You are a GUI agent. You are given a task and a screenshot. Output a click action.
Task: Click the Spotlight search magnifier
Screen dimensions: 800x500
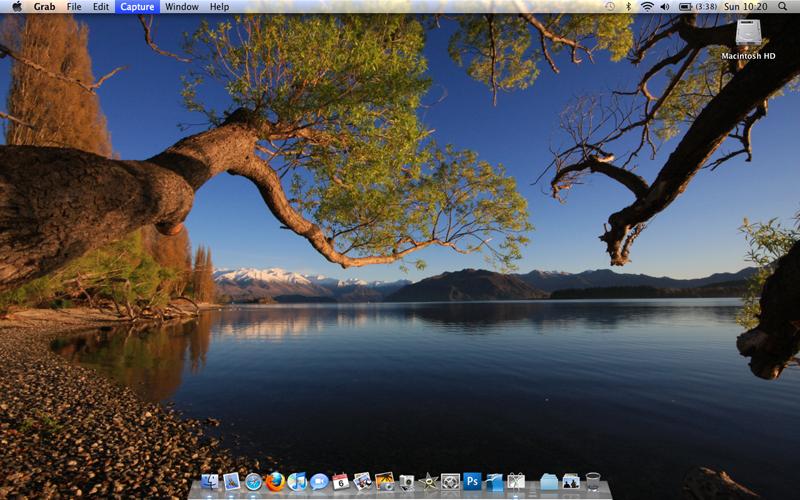(783, 7)
